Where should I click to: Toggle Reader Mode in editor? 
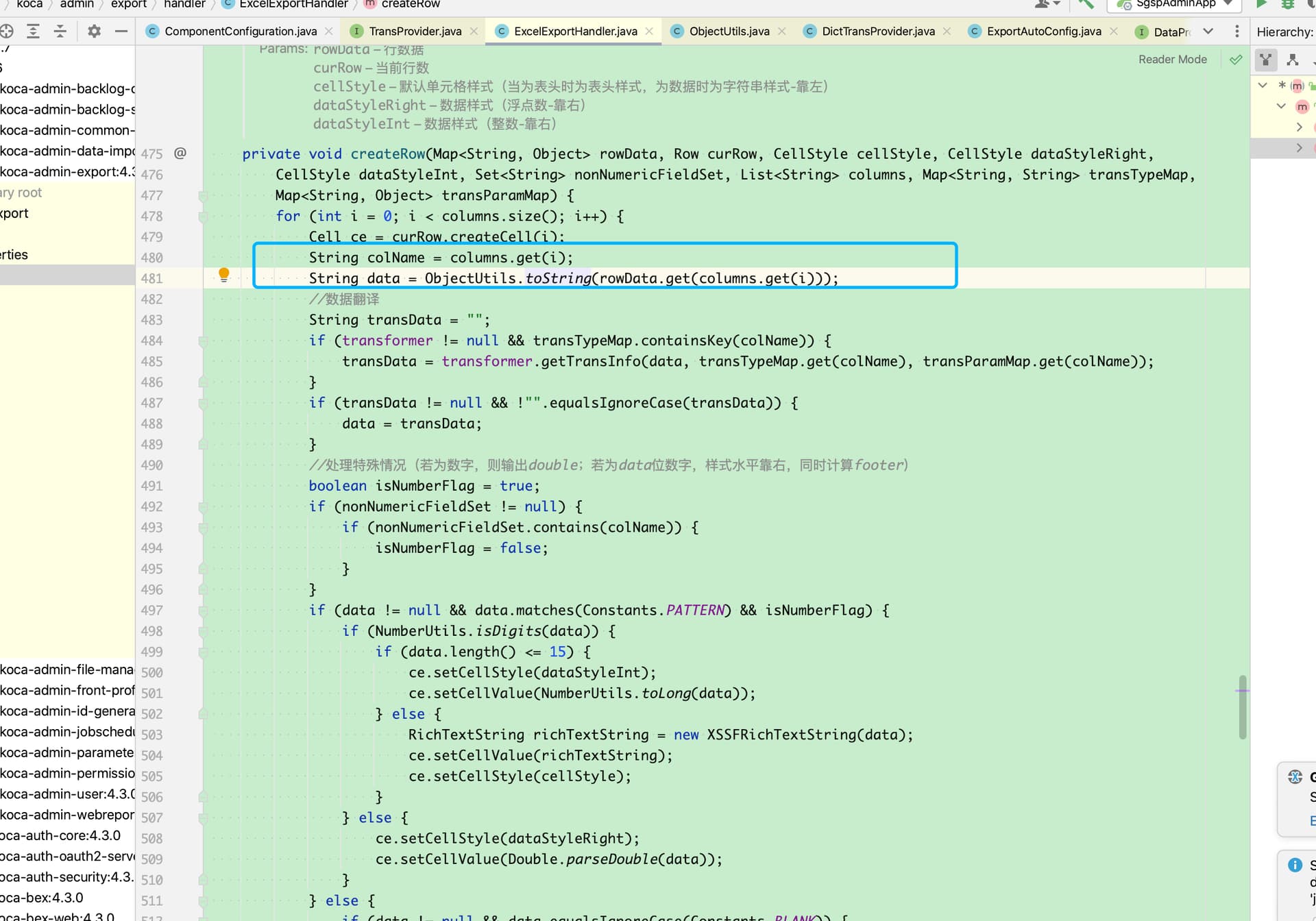click(x=1172, y=60)
